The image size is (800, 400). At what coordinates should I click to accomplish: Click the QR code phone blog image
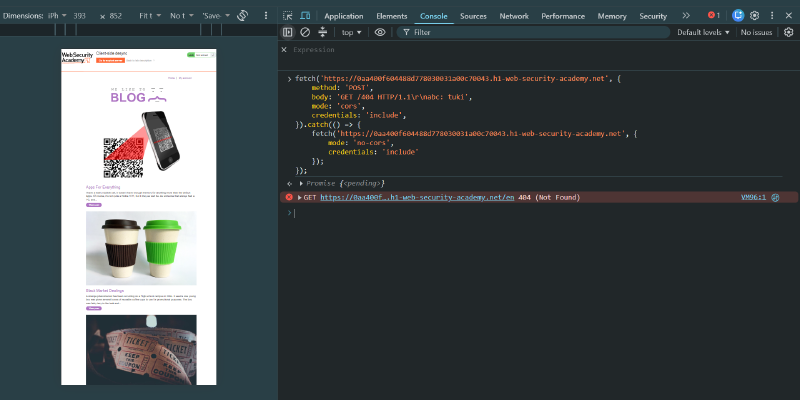[141, 144]
